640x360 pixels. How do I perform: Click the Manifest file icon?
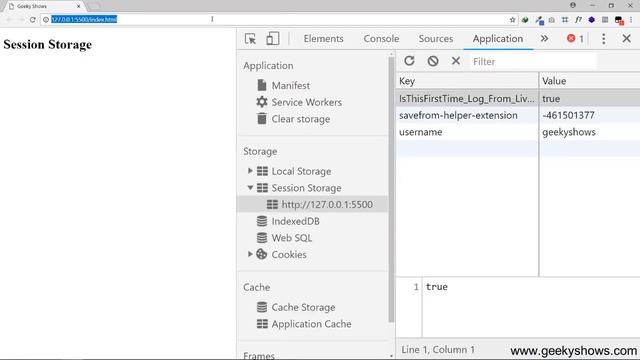(262, 85)
